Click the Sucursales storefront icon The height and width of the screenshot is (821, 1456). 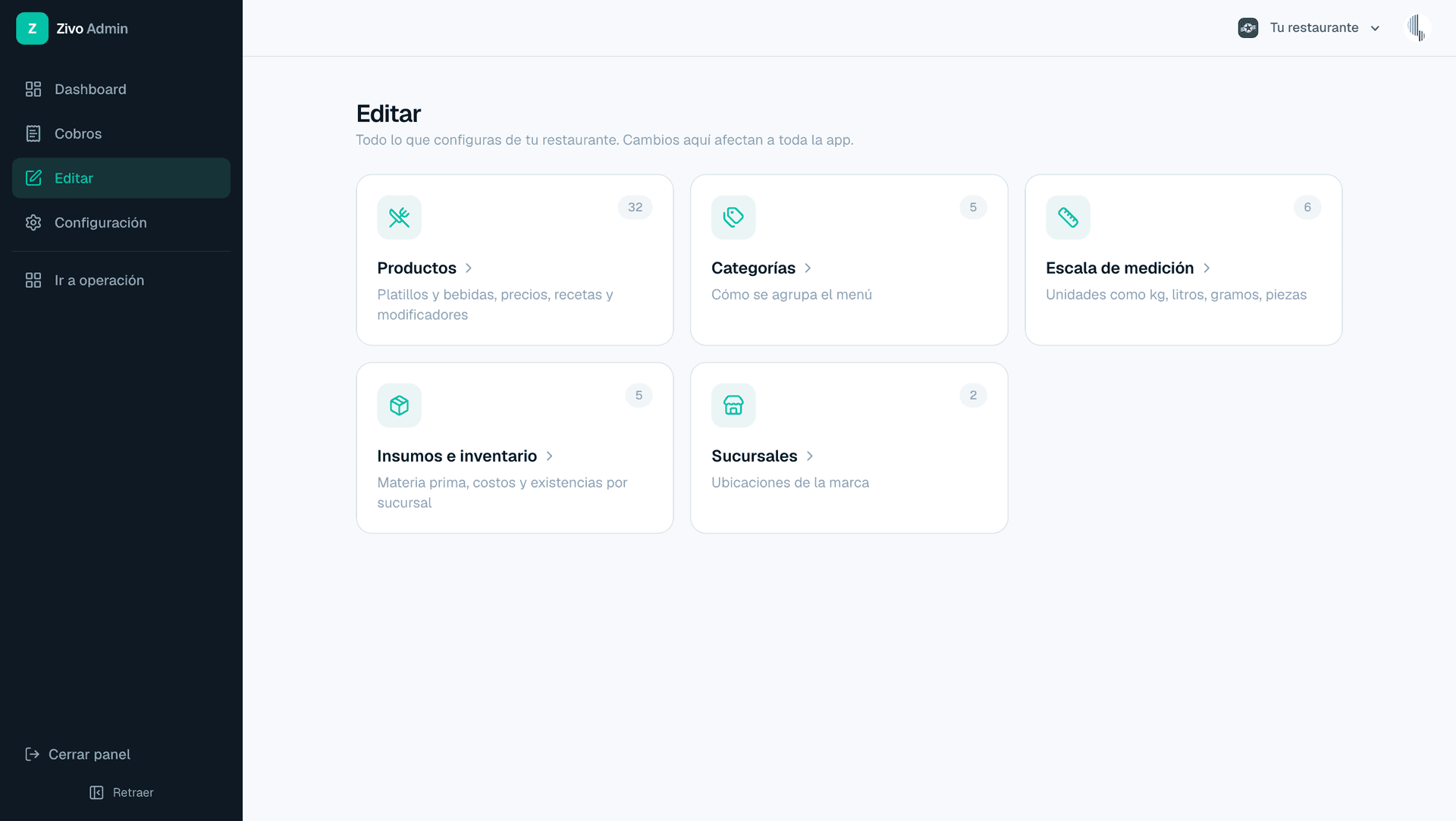point(733,406)
